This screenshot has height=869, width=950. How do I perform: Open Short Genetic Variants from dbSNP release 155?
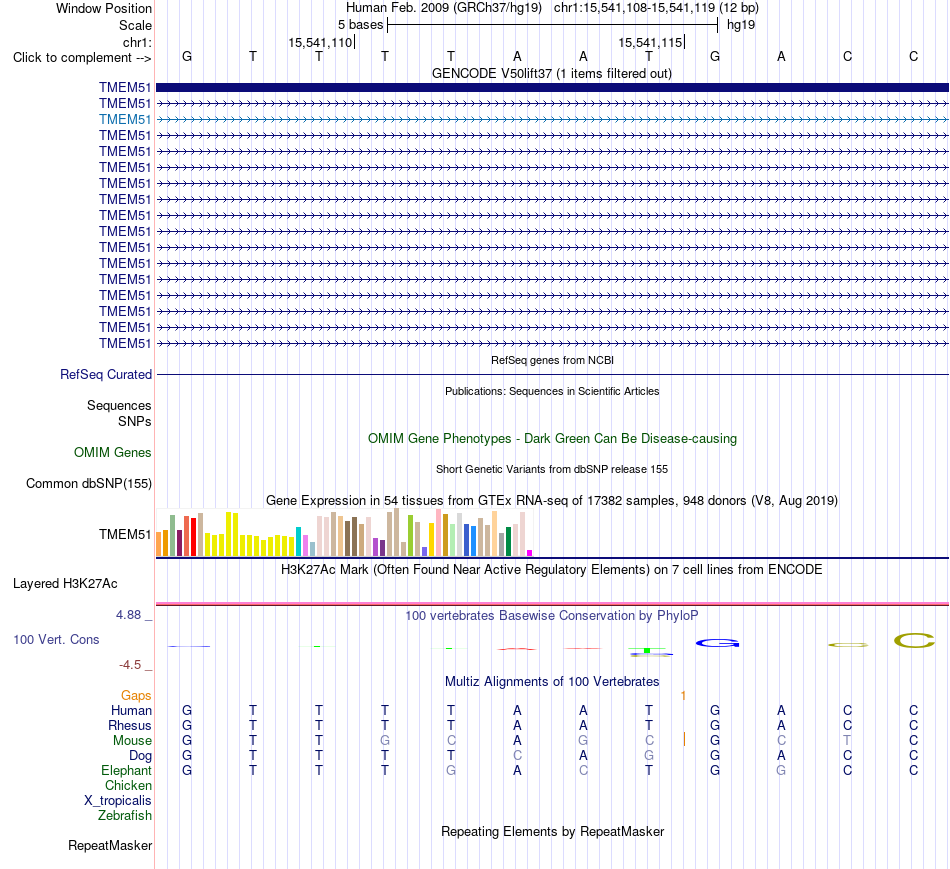pyautogui.click(x=552, y=469)
